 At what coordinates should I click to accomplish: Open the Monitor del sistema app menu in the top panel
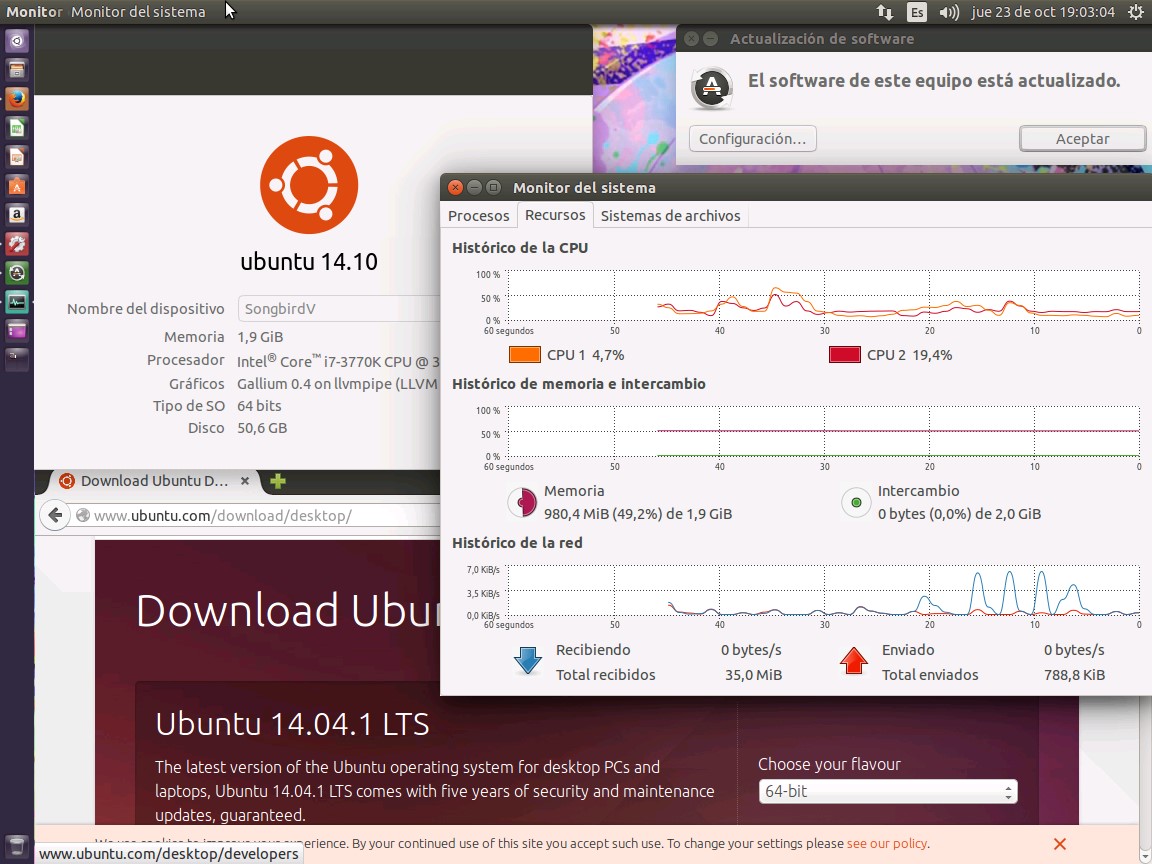point(138,12)
